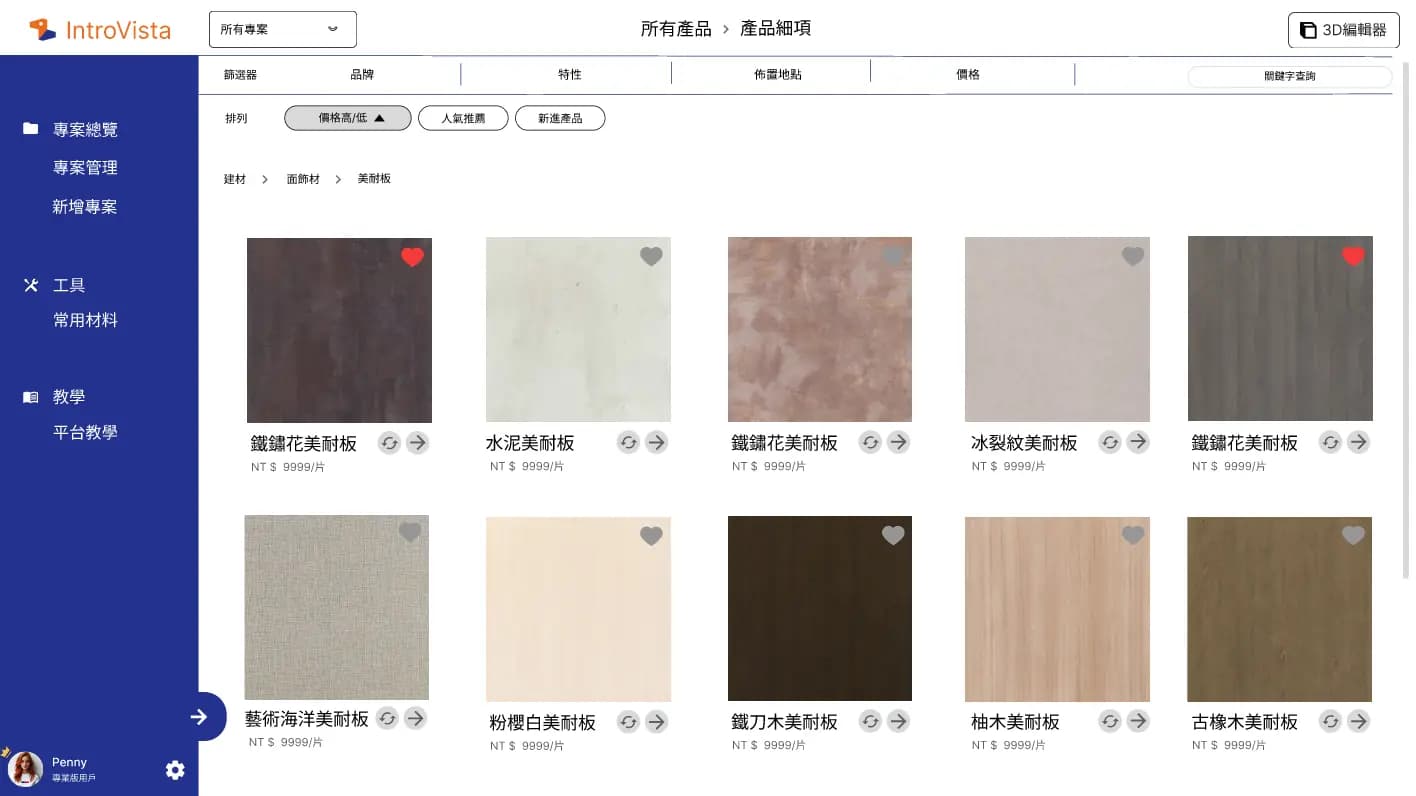Image resolution: width=1416 pixels, height=796 pixels.
Task: Open details arrow for 冰裂紋美耐板
Action: click(1138, 442)
